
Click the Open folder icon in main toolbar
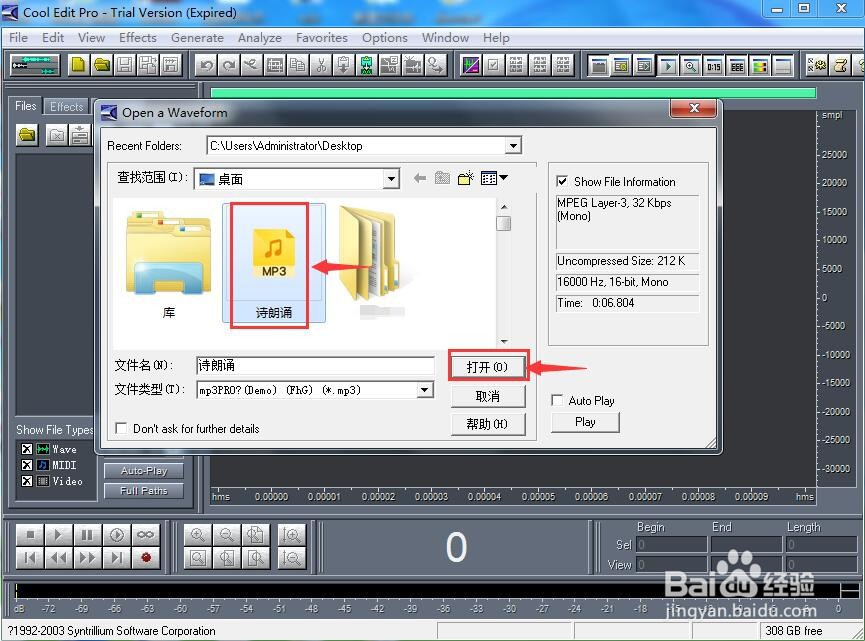[x=102, y=66]
